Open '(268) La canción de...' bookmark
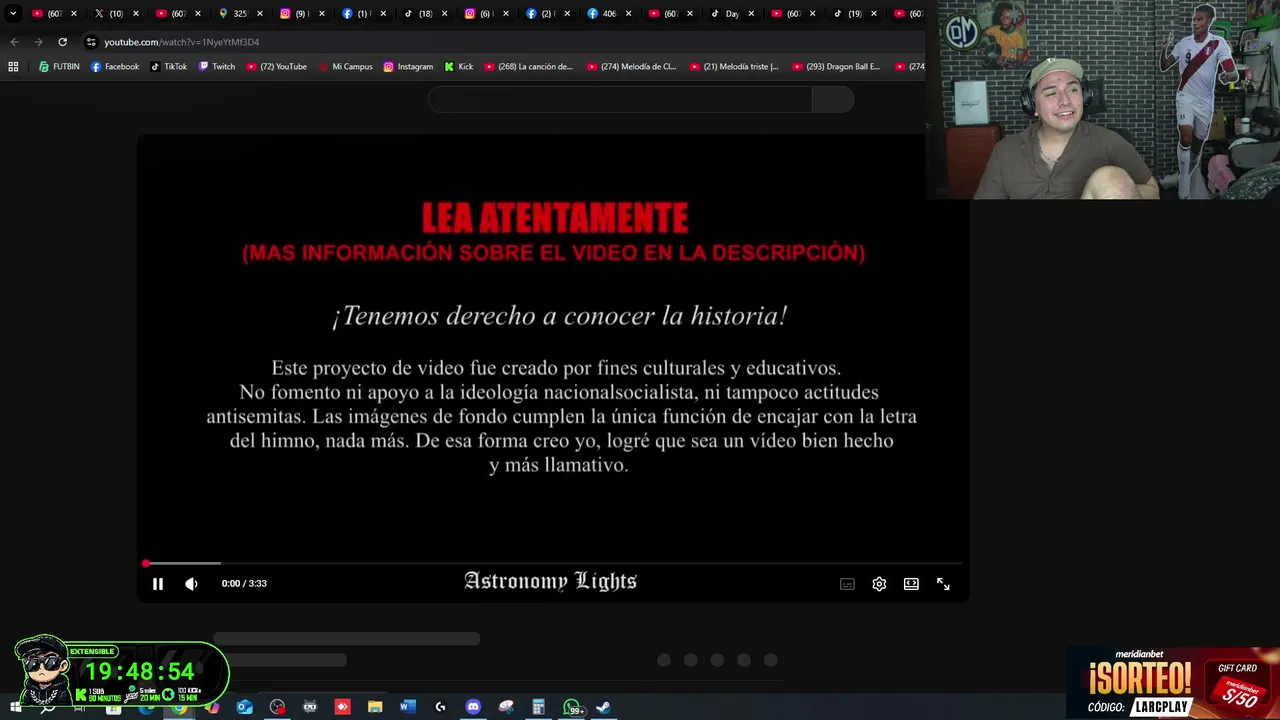The height and width of the screenshot is (720, 1280). pos(529,67)
